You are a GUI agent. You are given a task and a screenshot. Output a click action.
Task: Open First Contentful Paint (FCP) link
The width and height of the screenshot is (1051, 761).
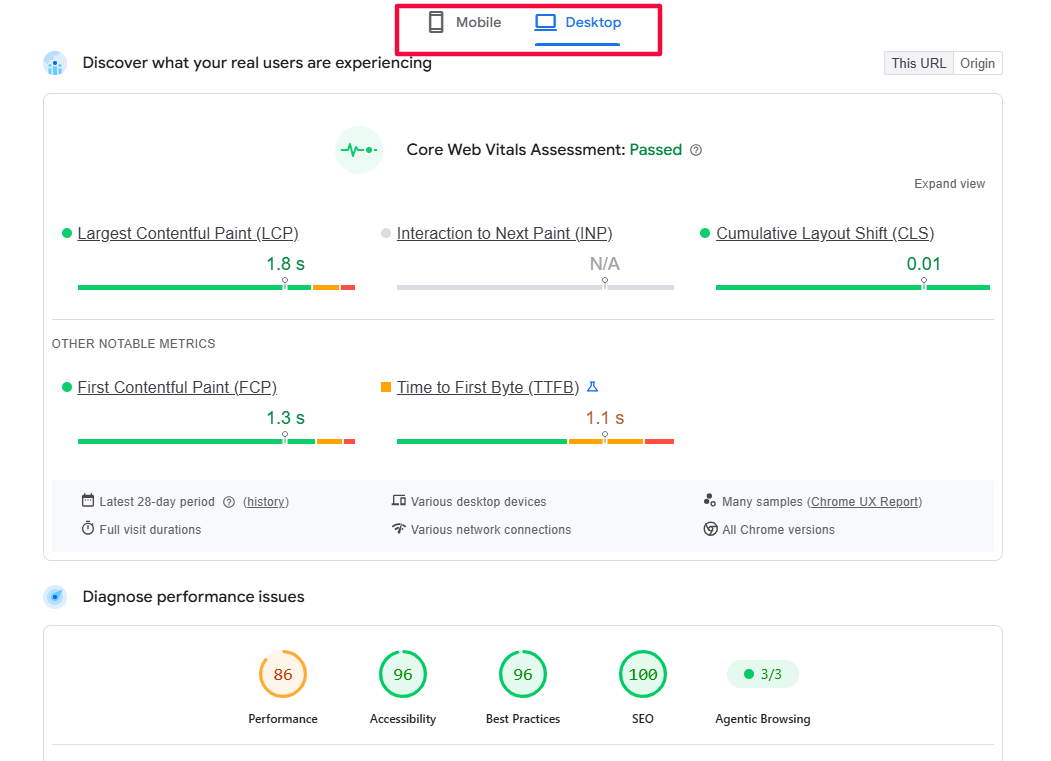coord(177,388)
